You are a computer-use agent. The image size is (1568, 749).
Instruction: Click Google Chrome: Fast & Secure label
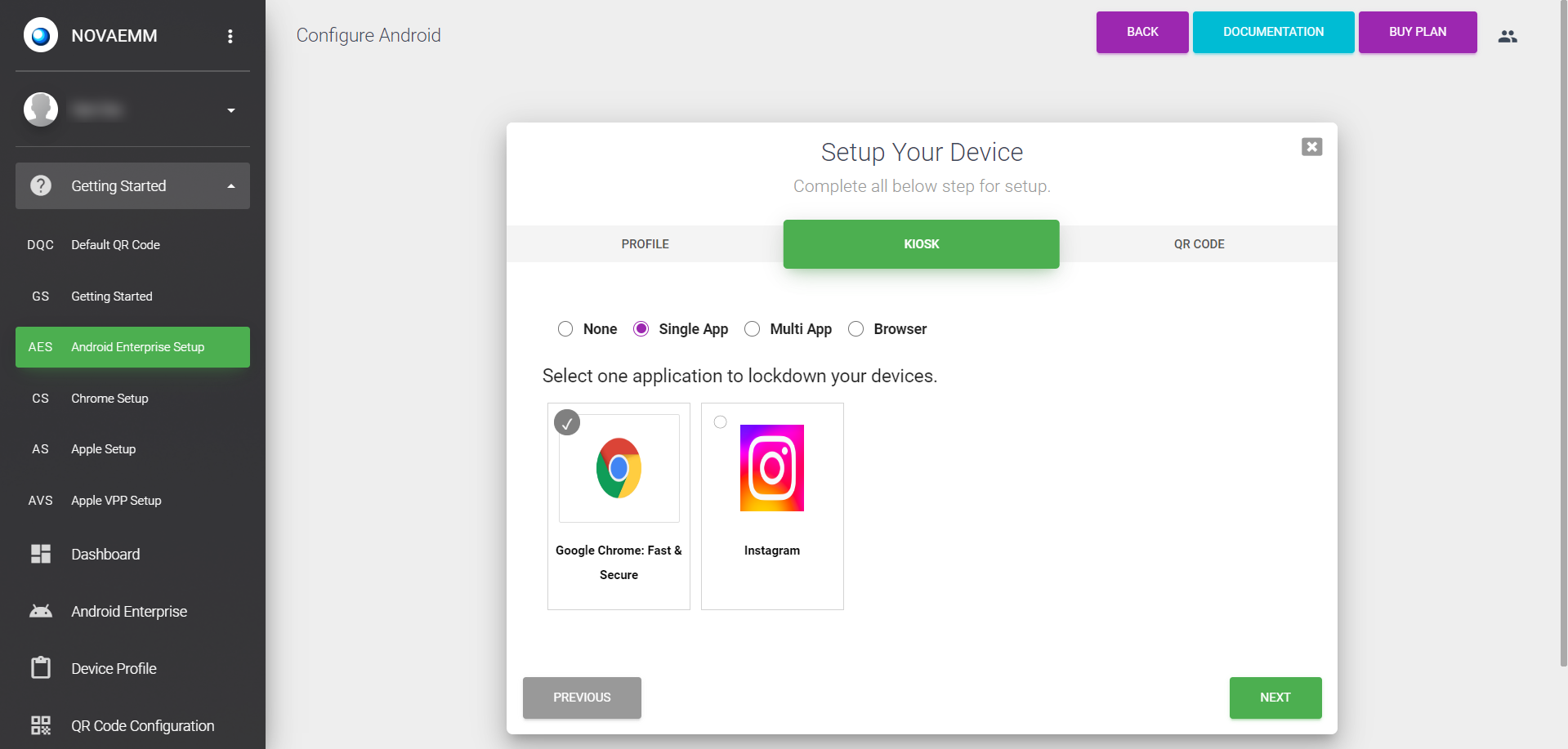click(x=619, y=563)
